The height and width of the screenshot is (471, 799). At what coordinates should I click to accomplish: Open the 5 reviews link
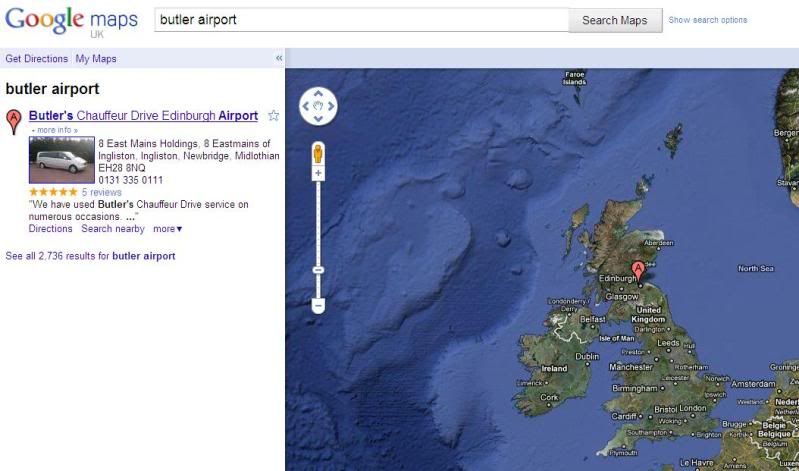coord(101,192)
